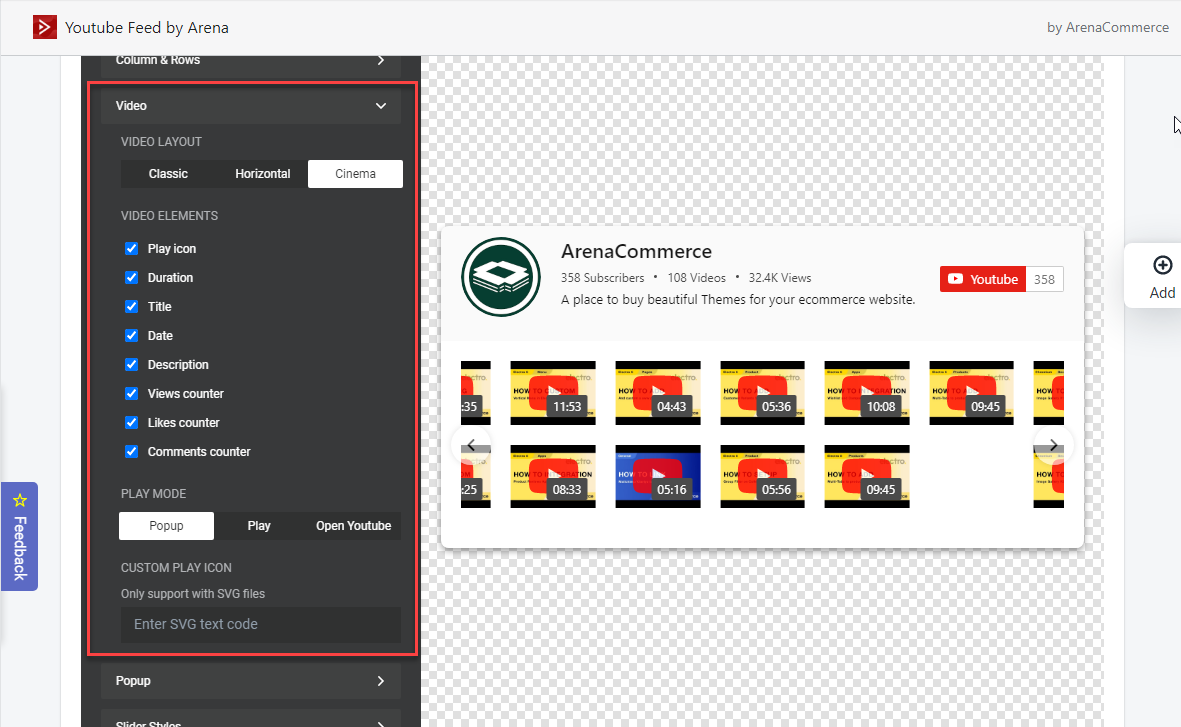
Task: Uncheck the Comments counter checkbox
Action: (x=132, y=451)
